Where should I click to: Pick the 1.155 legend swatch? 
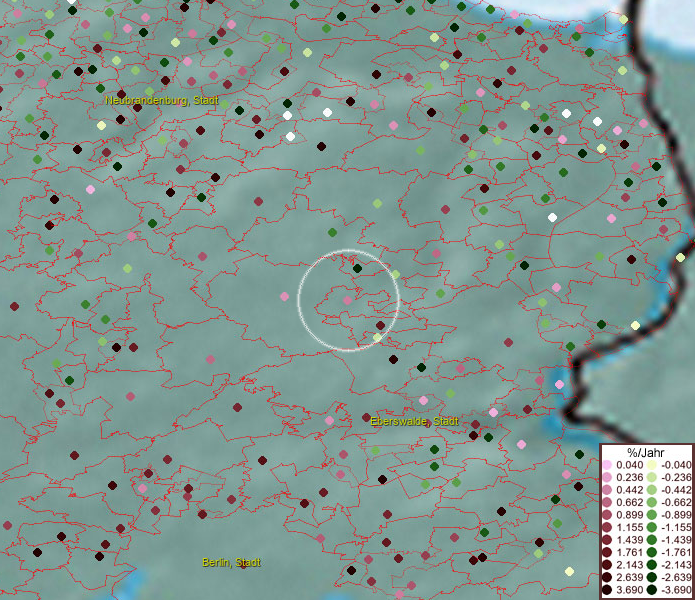click(607, 527)
